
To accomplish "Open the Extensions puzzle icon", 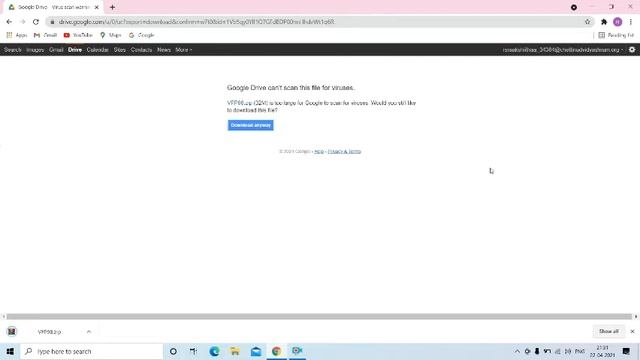I will click(x=604, y=22).
